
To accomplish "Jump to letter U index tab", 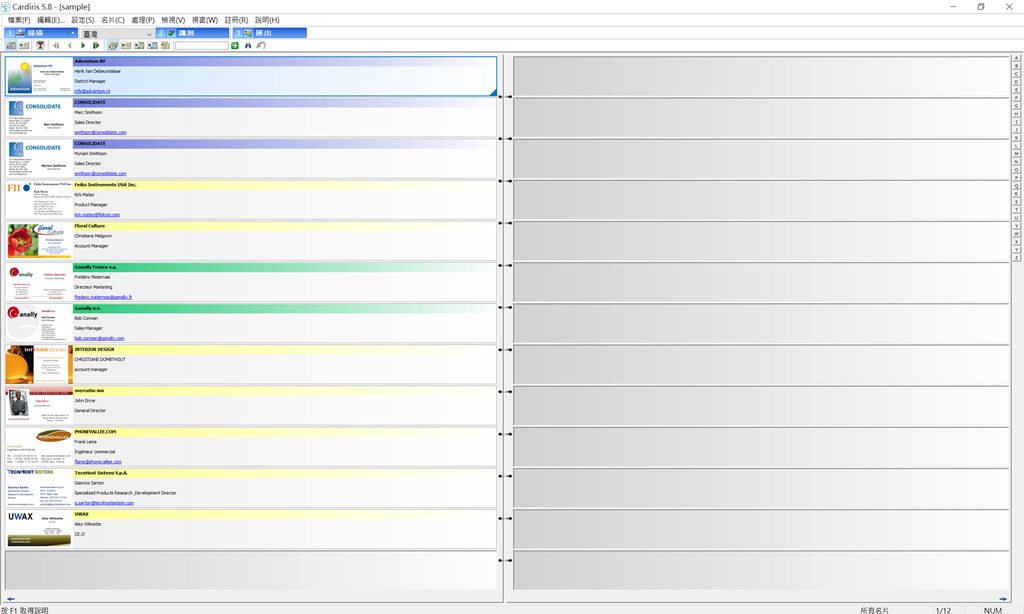I will [x=1016, y=218].
